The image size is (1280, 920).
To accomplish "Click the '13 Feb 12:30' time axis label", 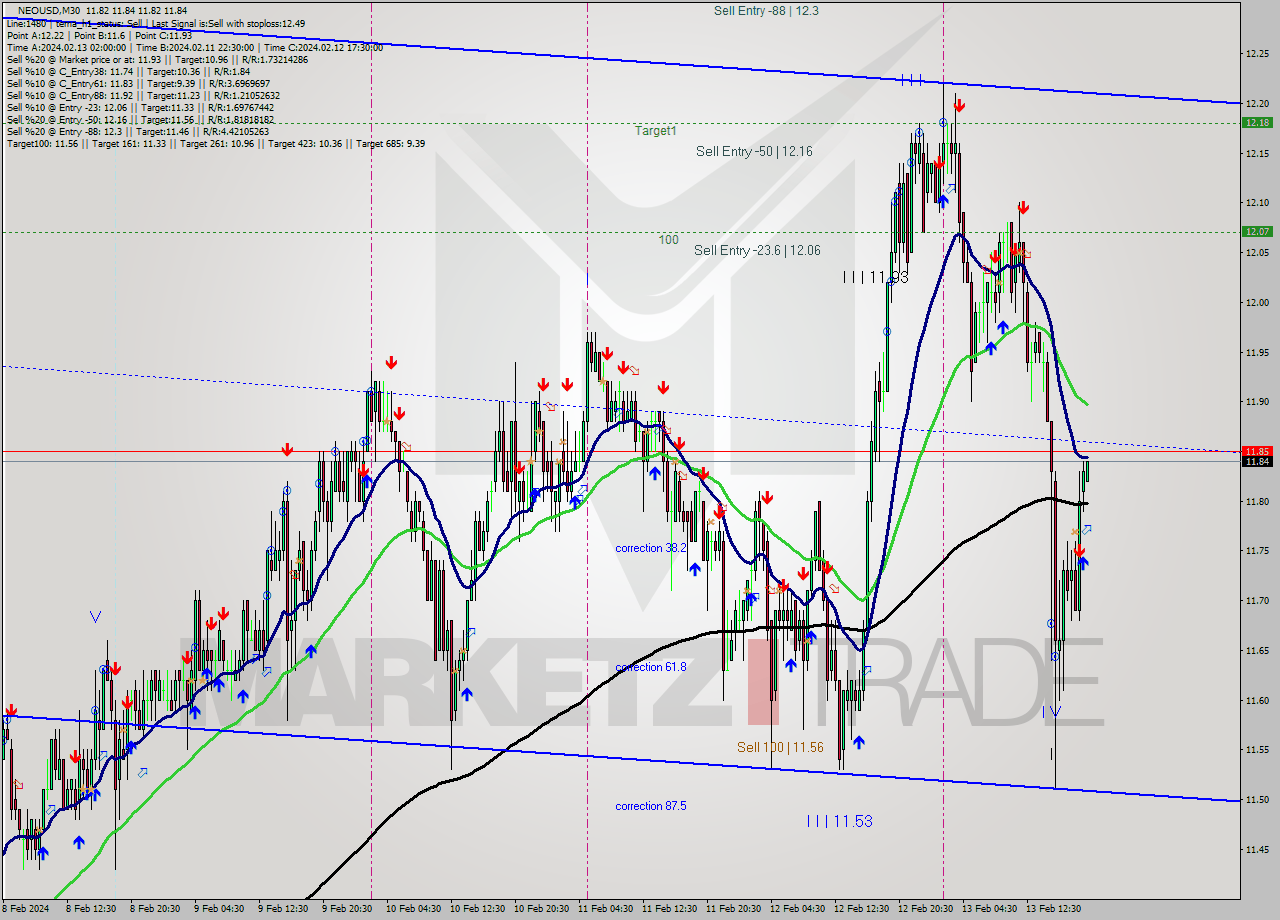I will 1053,909.
